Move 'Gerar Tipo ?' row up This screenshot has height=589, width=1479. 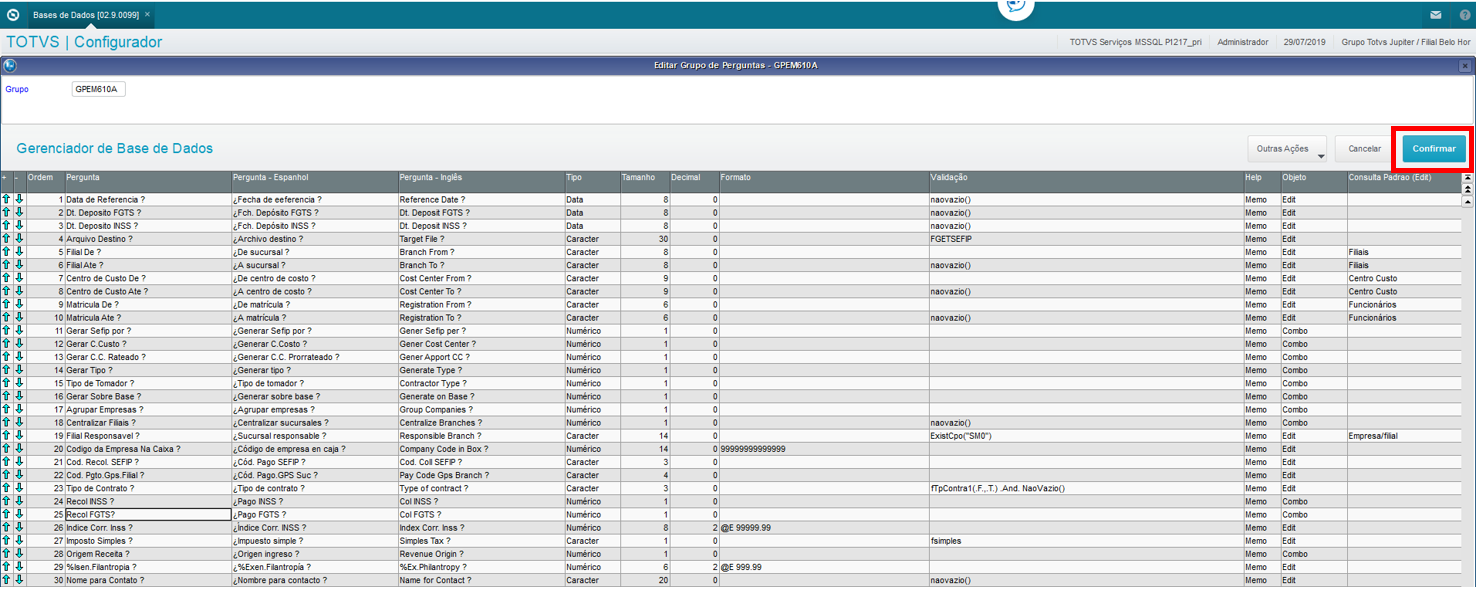[x=6, y=370]
